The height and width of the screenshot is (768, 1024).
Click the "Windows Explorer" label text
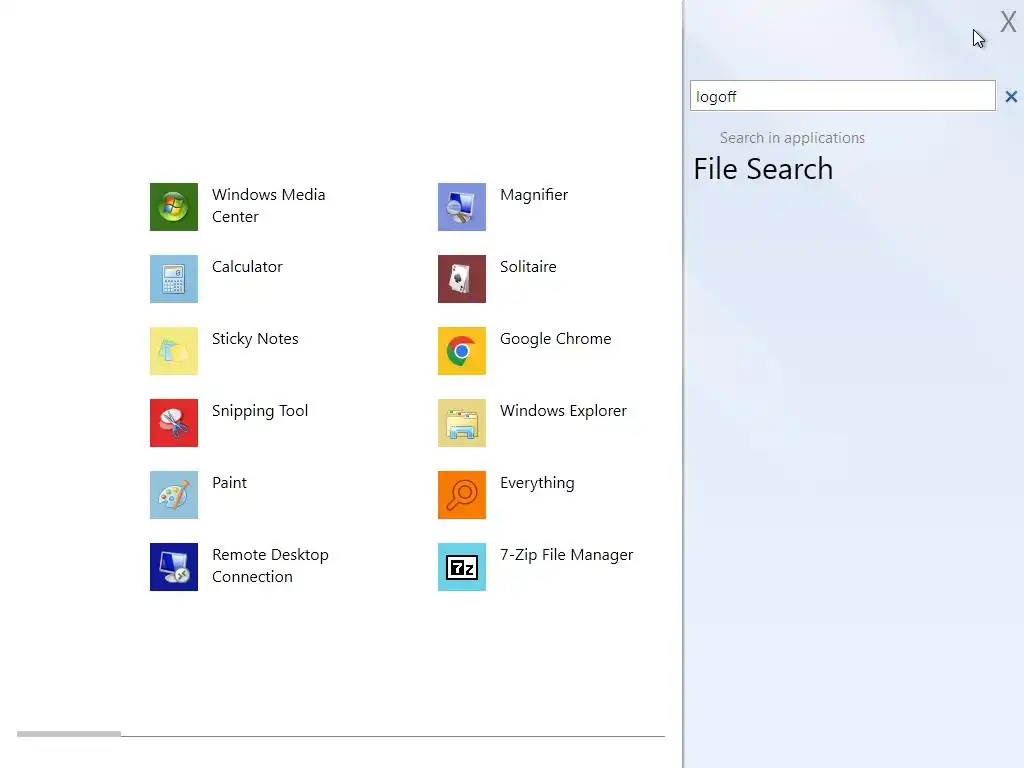point(563,411)
